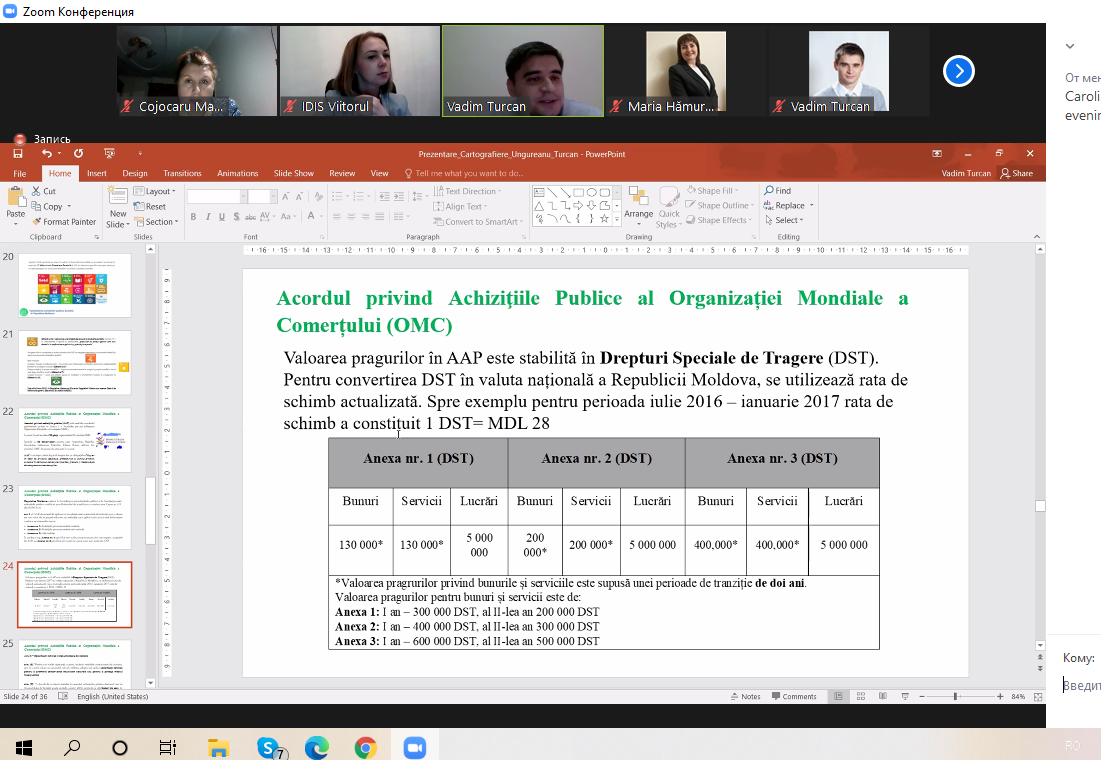Toggle Italic formatting

click(208, 217)
